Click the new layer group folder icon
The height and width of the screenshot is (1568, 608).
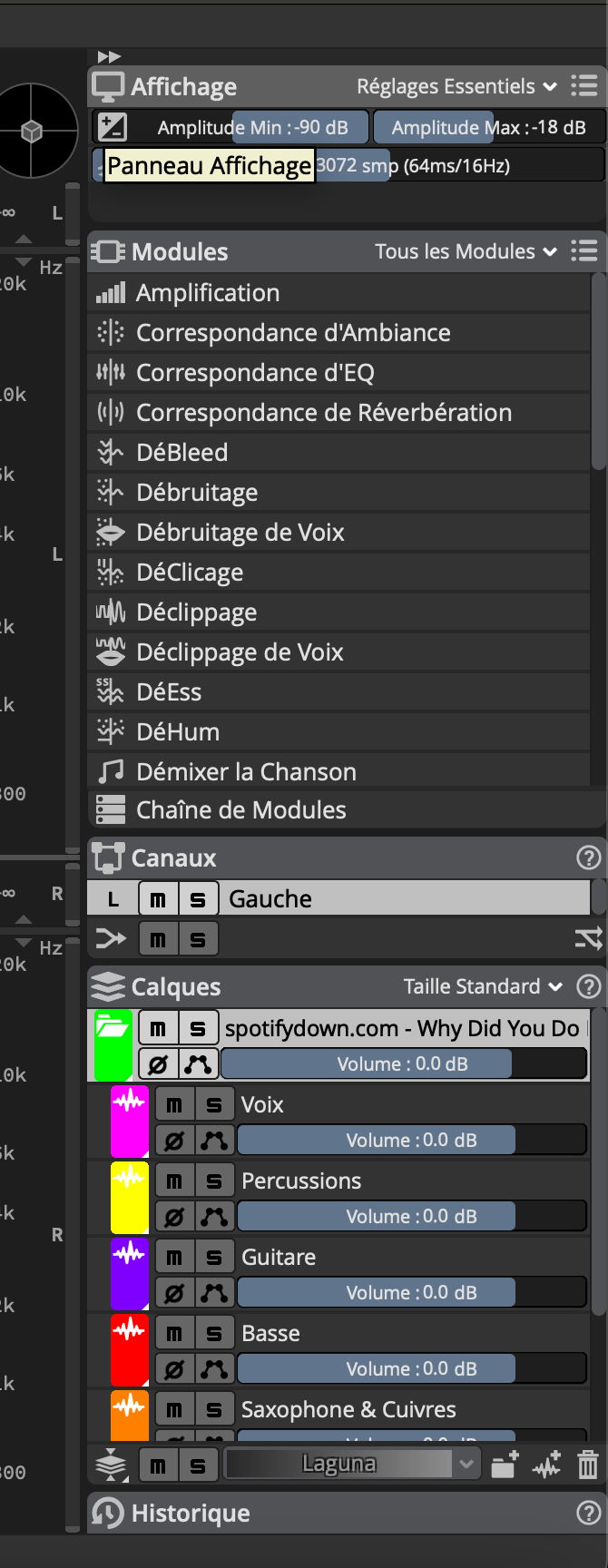[505, 1465]
